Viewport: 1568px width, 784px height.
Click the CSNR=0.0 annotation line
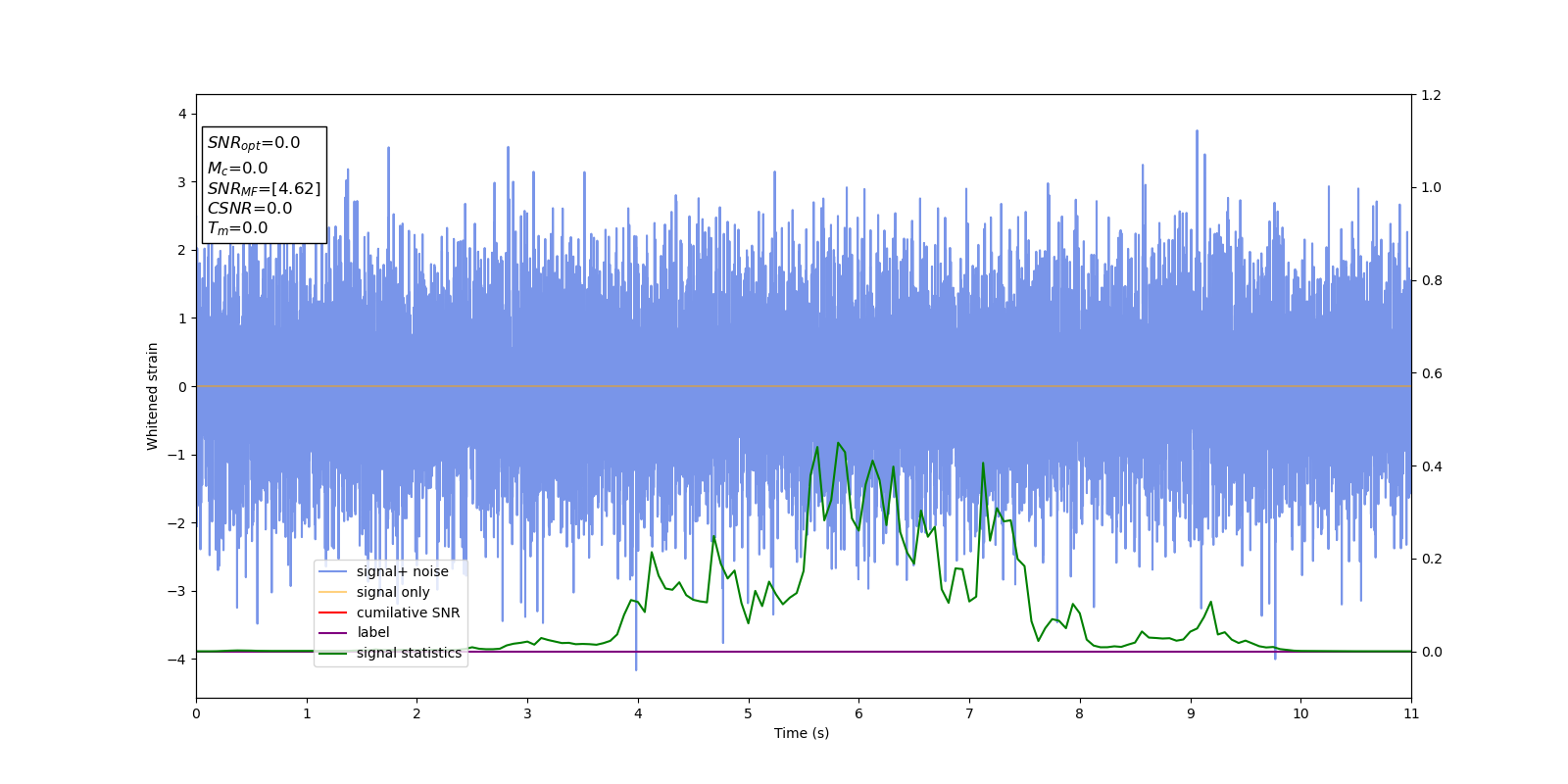(x=250, y=208)
